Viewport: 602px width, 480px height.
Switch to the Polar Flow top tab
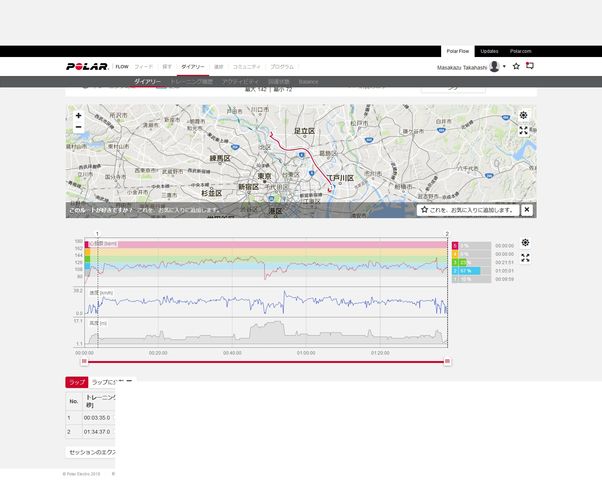coord(458,51)
